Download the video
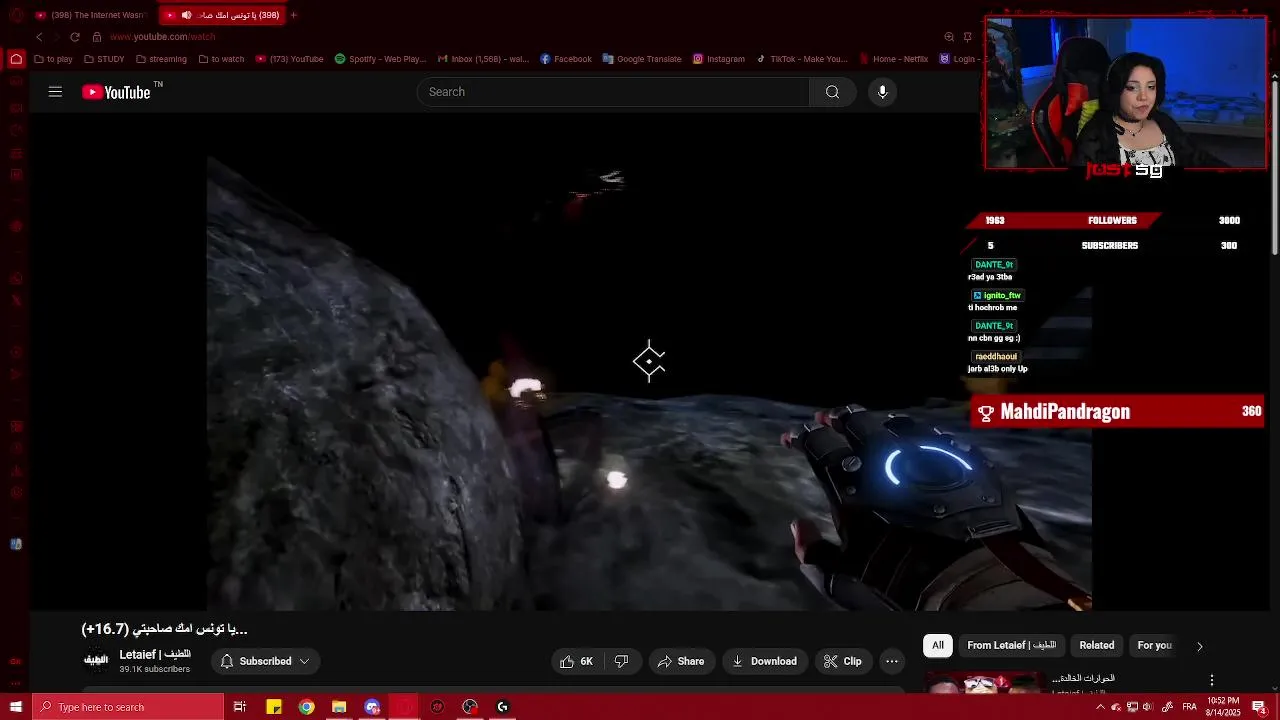Viewport: 1280px width, 720px height. 765,661
